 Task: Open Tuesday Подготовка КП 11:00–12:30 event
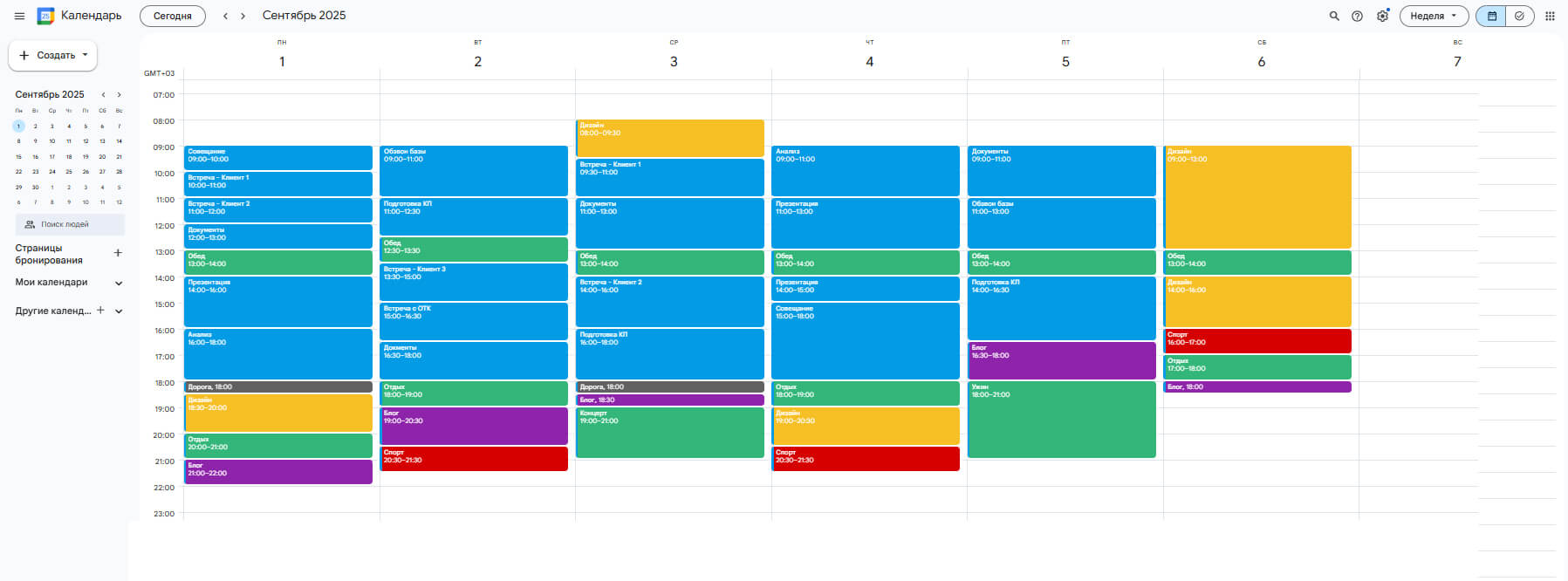pos(474,216)
